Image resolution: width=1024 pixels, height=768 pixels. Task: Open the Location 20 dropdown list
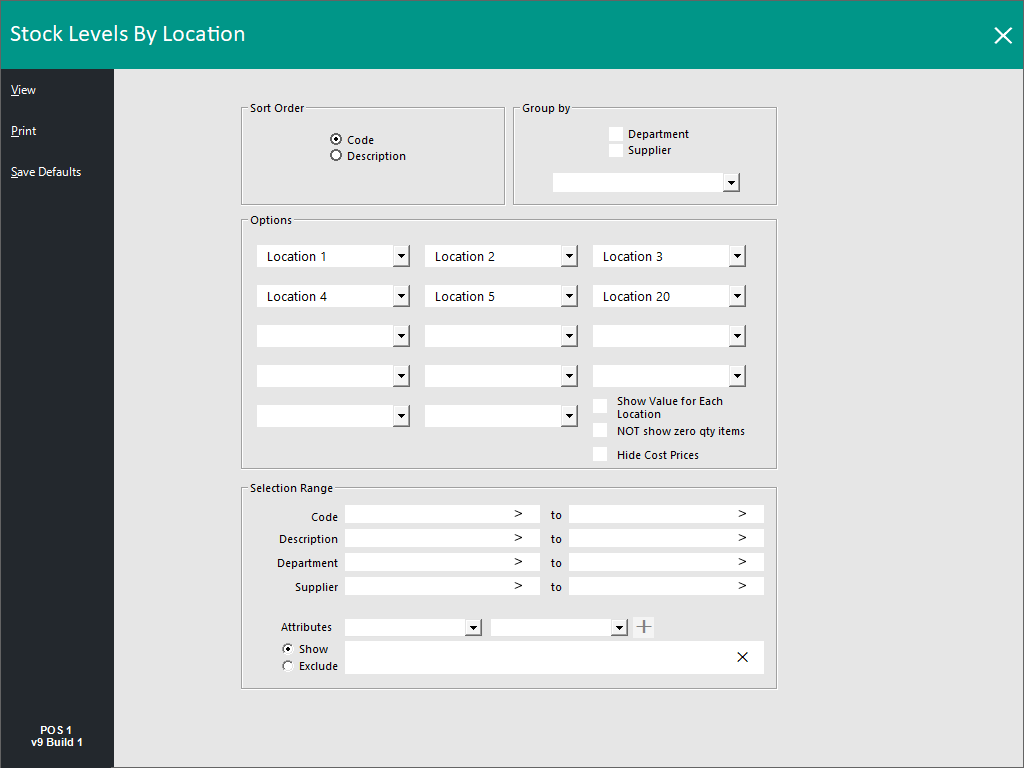[x=737, y=297]
